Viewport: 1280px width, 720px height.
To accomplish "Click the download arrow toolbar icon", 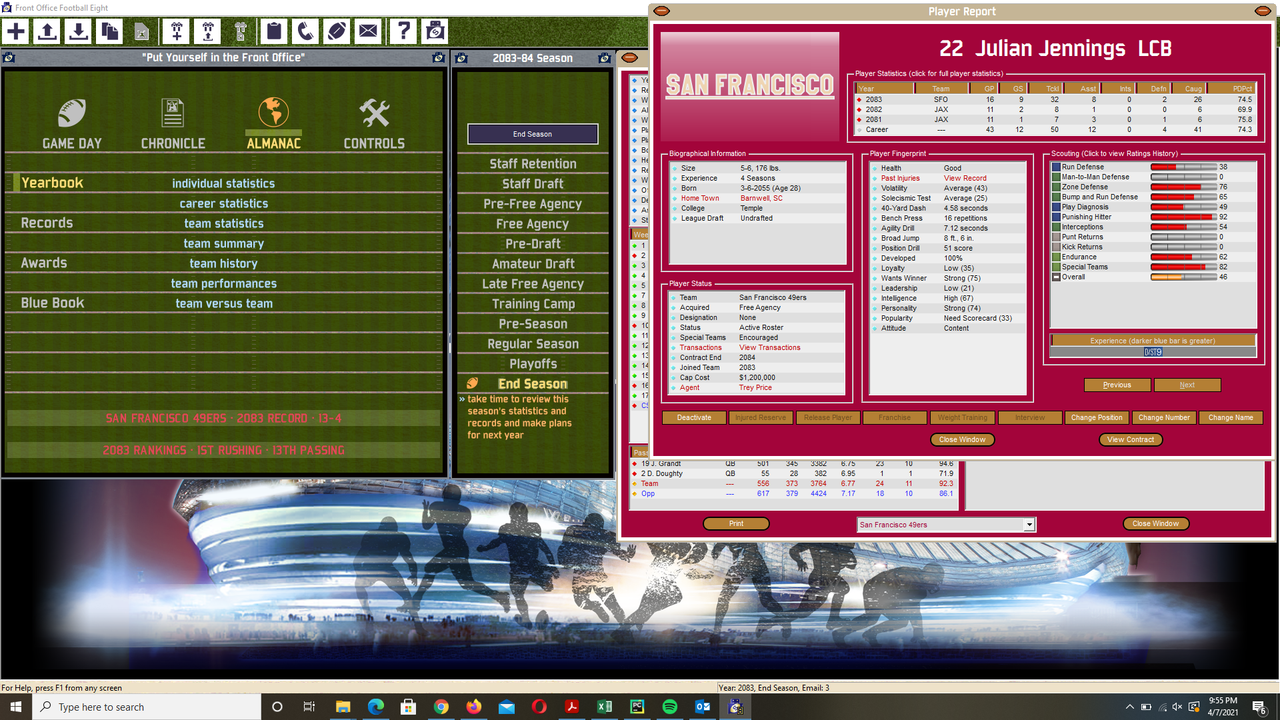I will click(78, 31).
